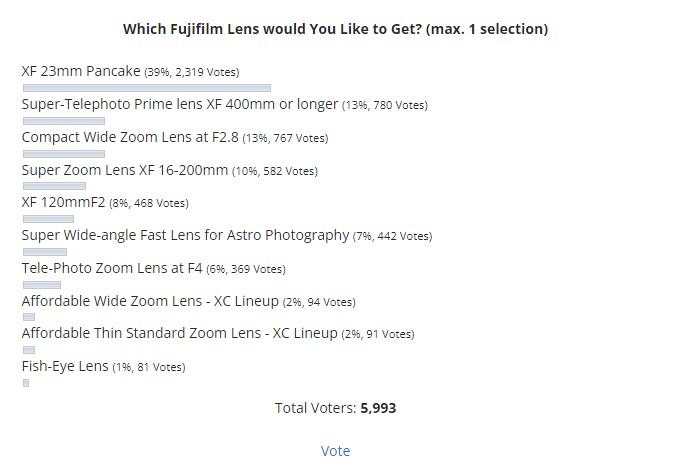
Task: Click the Astro Photography lens result bar
Action: click(45, 252)
